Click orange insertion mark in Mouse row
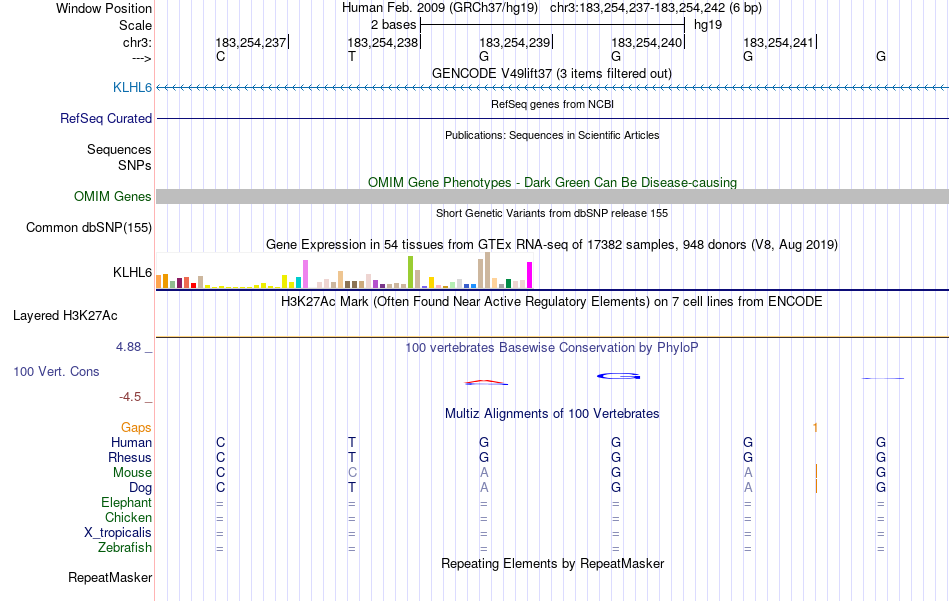The height and width of the screenshot is (601, 950). (817, 472)
